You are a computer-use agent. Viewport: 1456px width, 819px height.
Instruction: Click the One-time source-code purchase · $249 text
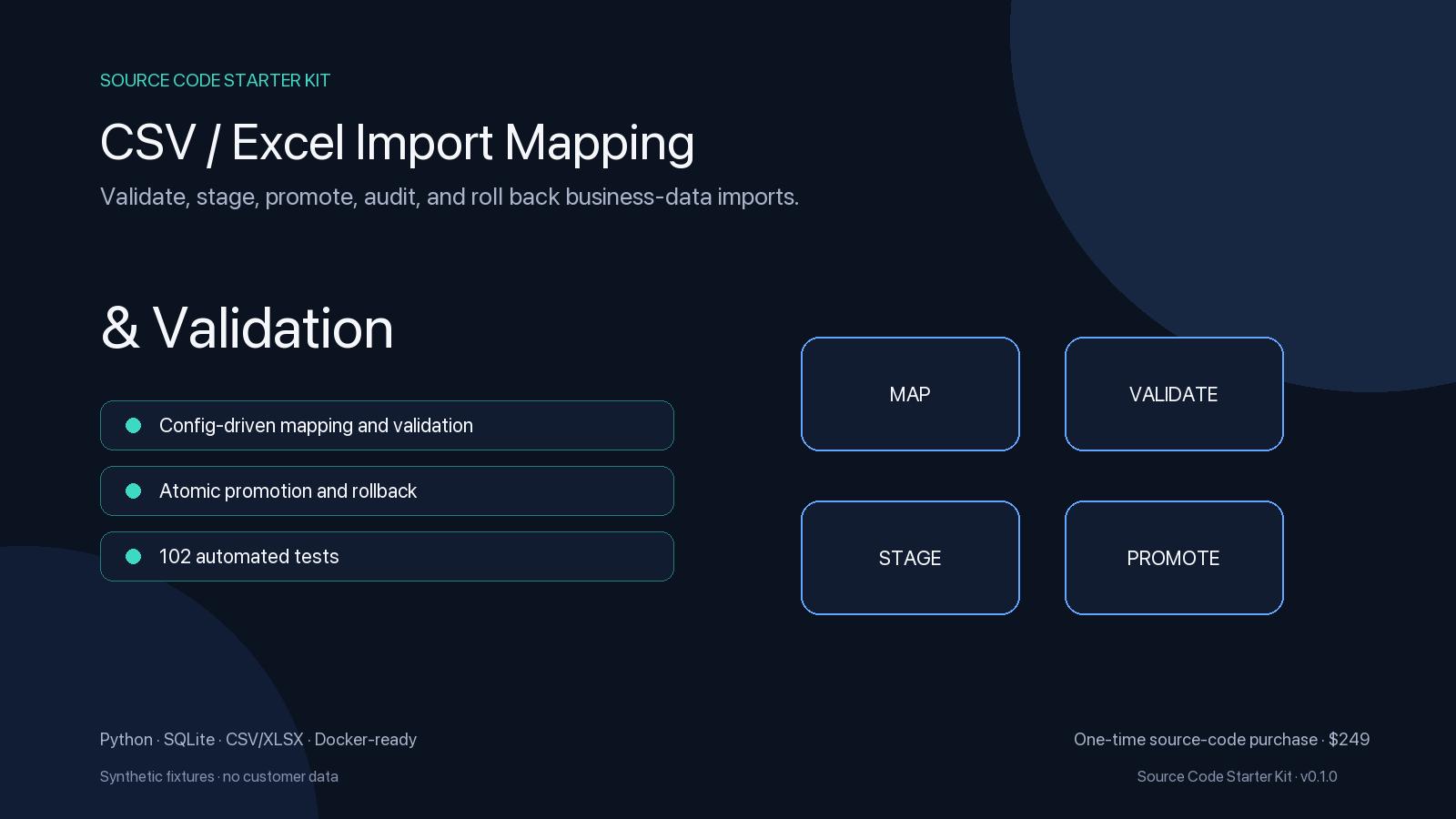click(x=1221, y=739)
